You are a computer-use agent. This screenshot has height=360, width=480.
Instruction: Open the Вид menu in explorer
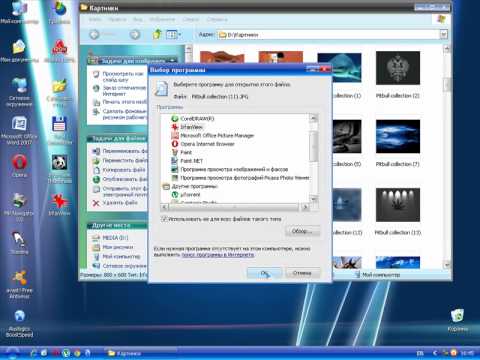138,19
